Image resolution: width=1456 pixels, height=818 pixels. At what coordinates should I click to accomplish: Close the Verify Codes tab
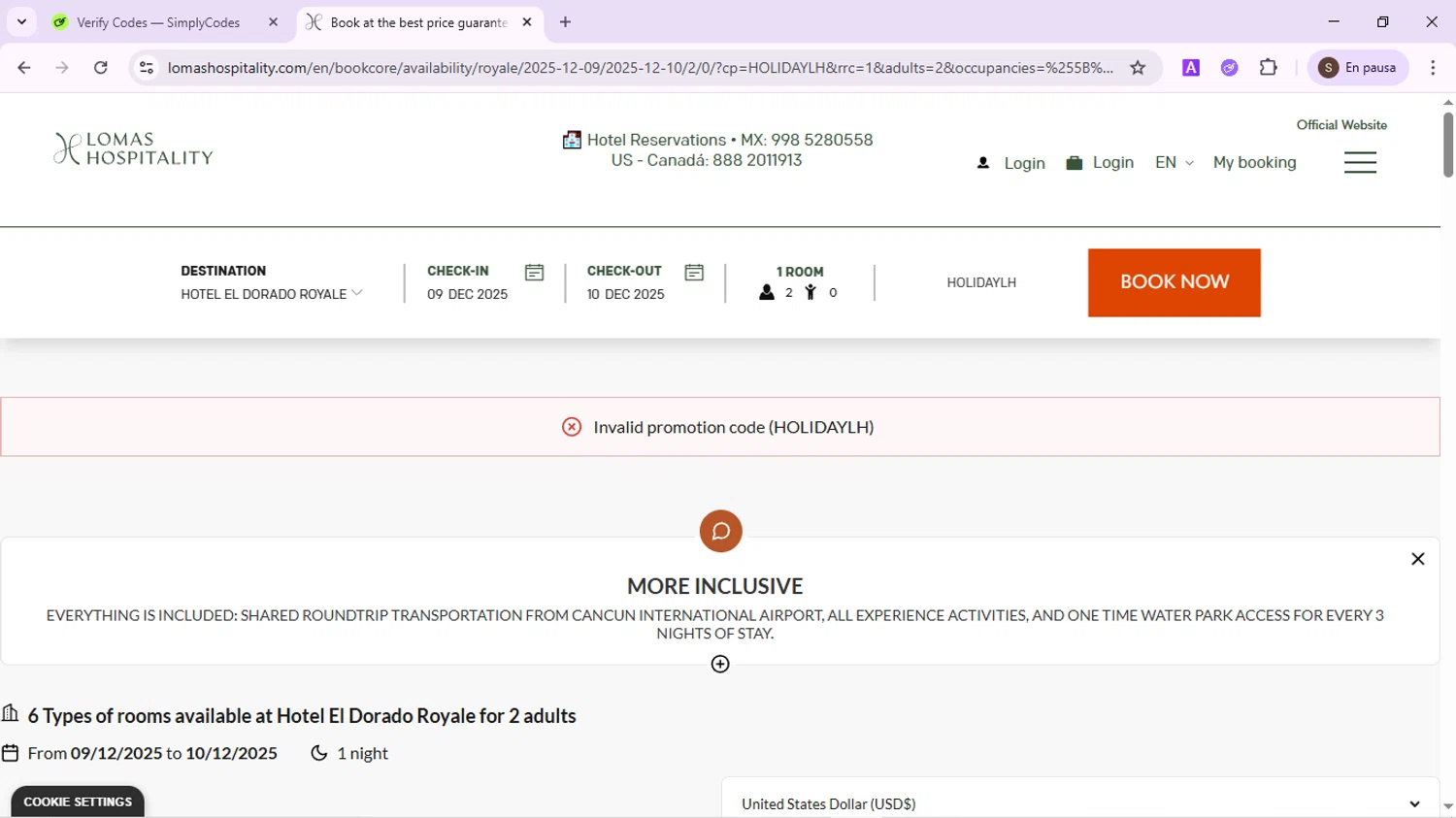273,22
